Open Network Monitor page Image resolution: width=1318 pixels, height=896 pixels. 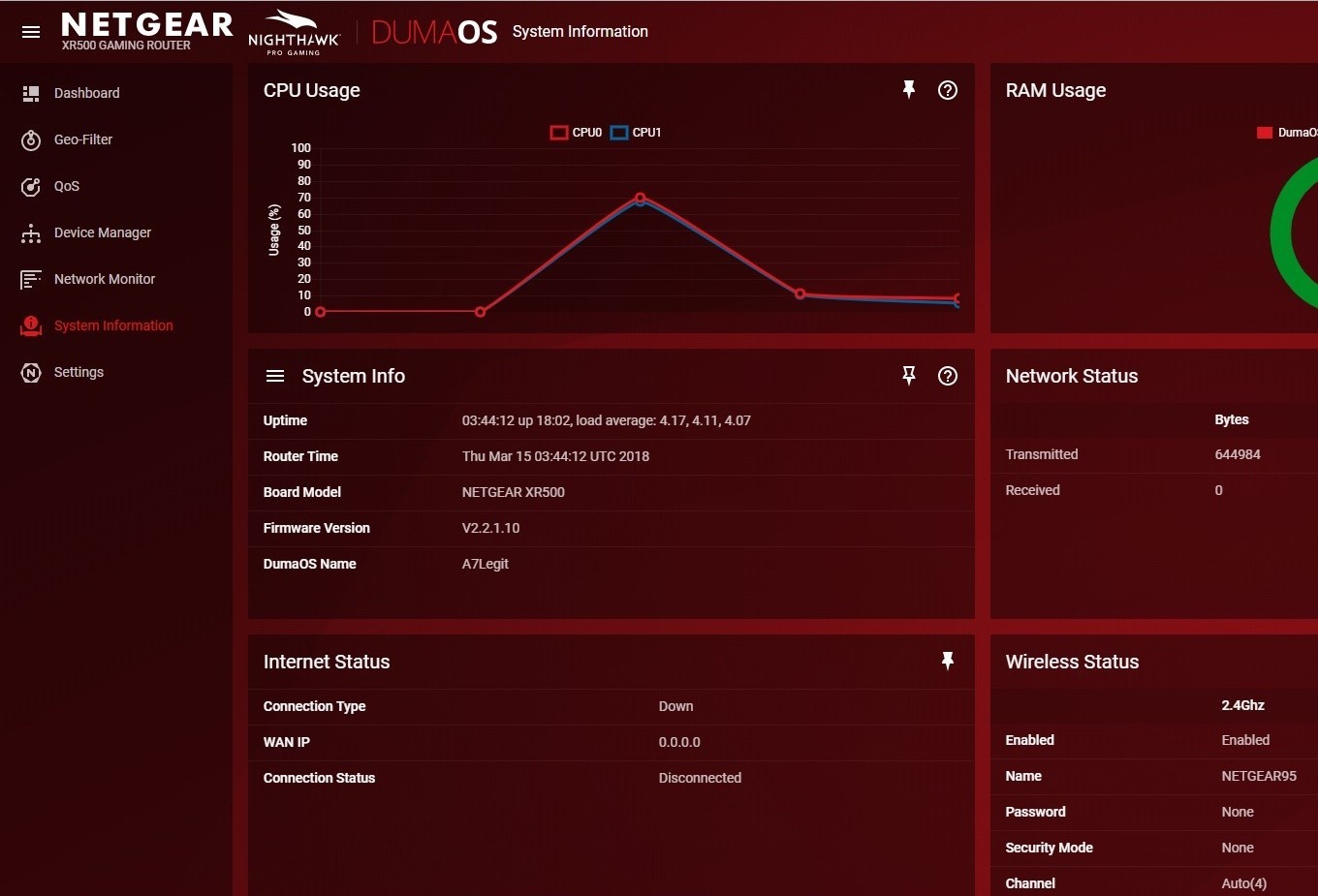pyautogui.click(x=105, y=279)
